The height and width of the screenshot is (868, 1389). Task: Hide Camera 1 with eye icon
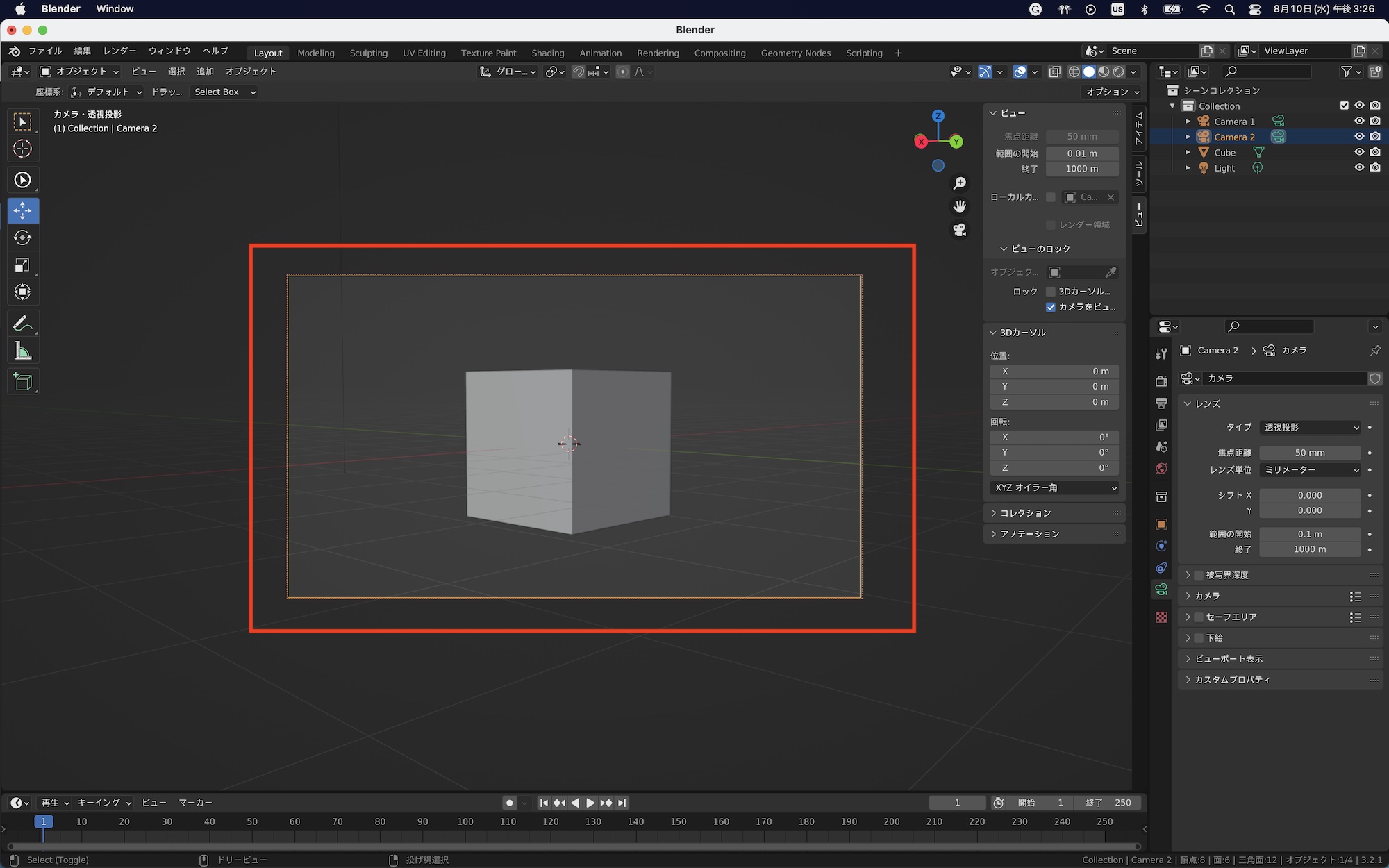[1359, 122]
